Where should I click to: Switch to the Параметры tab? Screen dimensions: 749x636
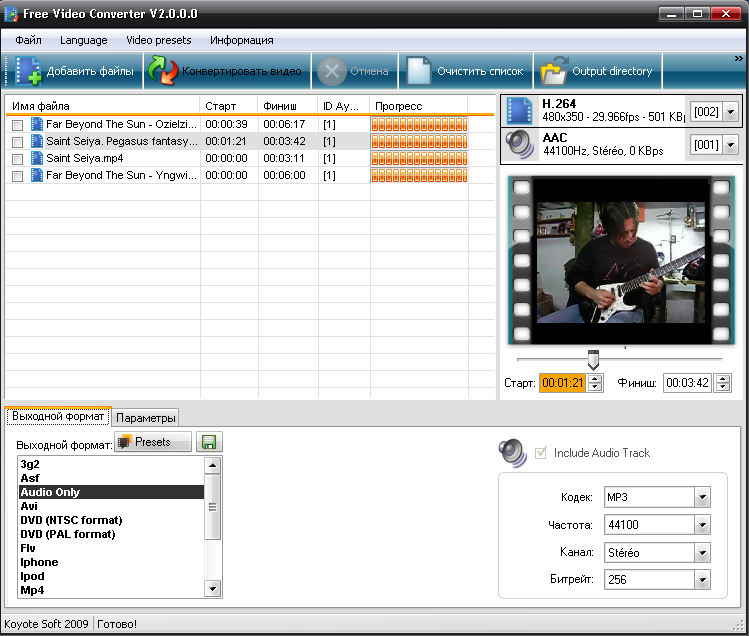coord(146,418)
